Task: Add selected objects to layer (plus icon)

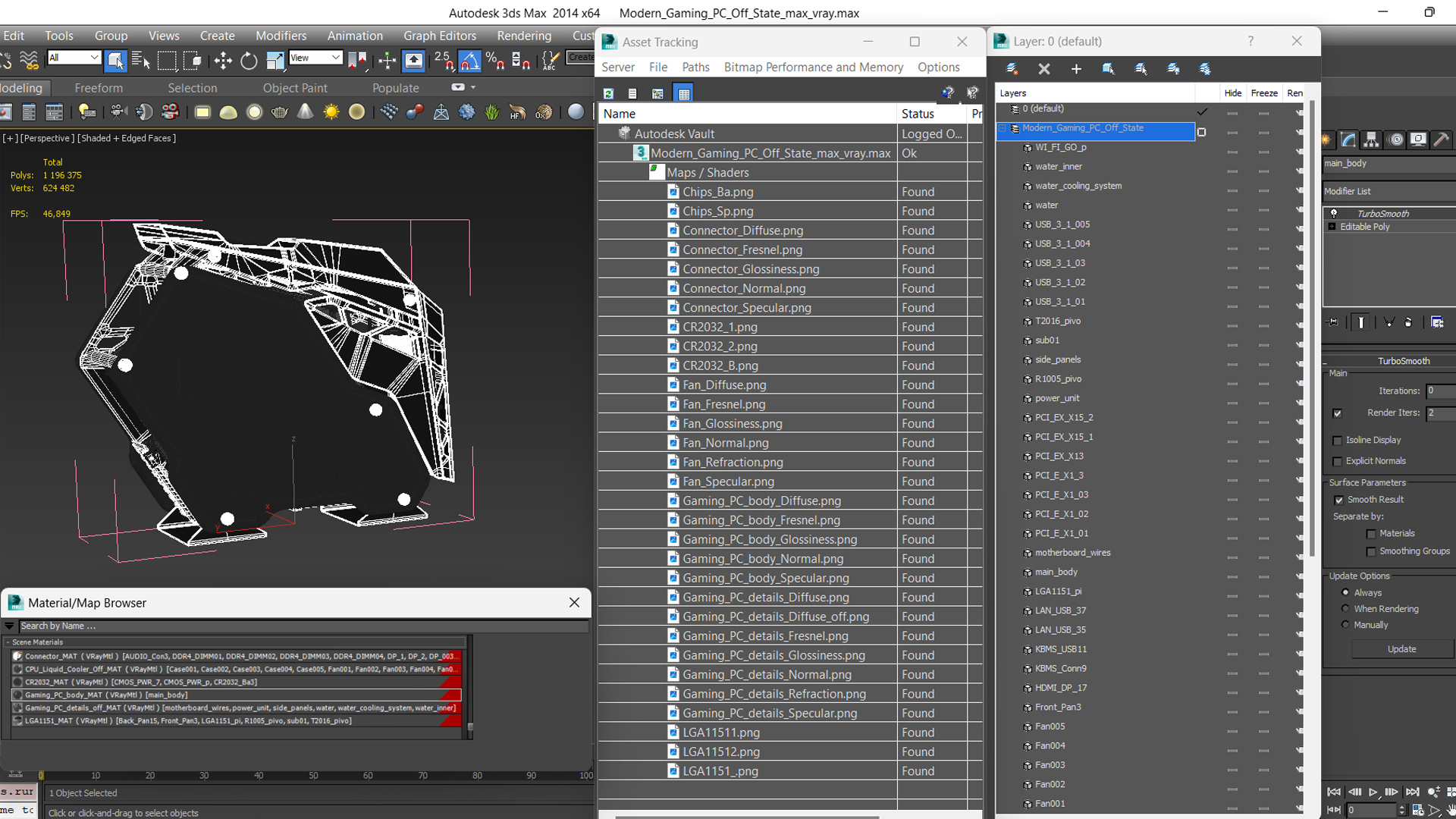Action: [x=1076, y=69]
